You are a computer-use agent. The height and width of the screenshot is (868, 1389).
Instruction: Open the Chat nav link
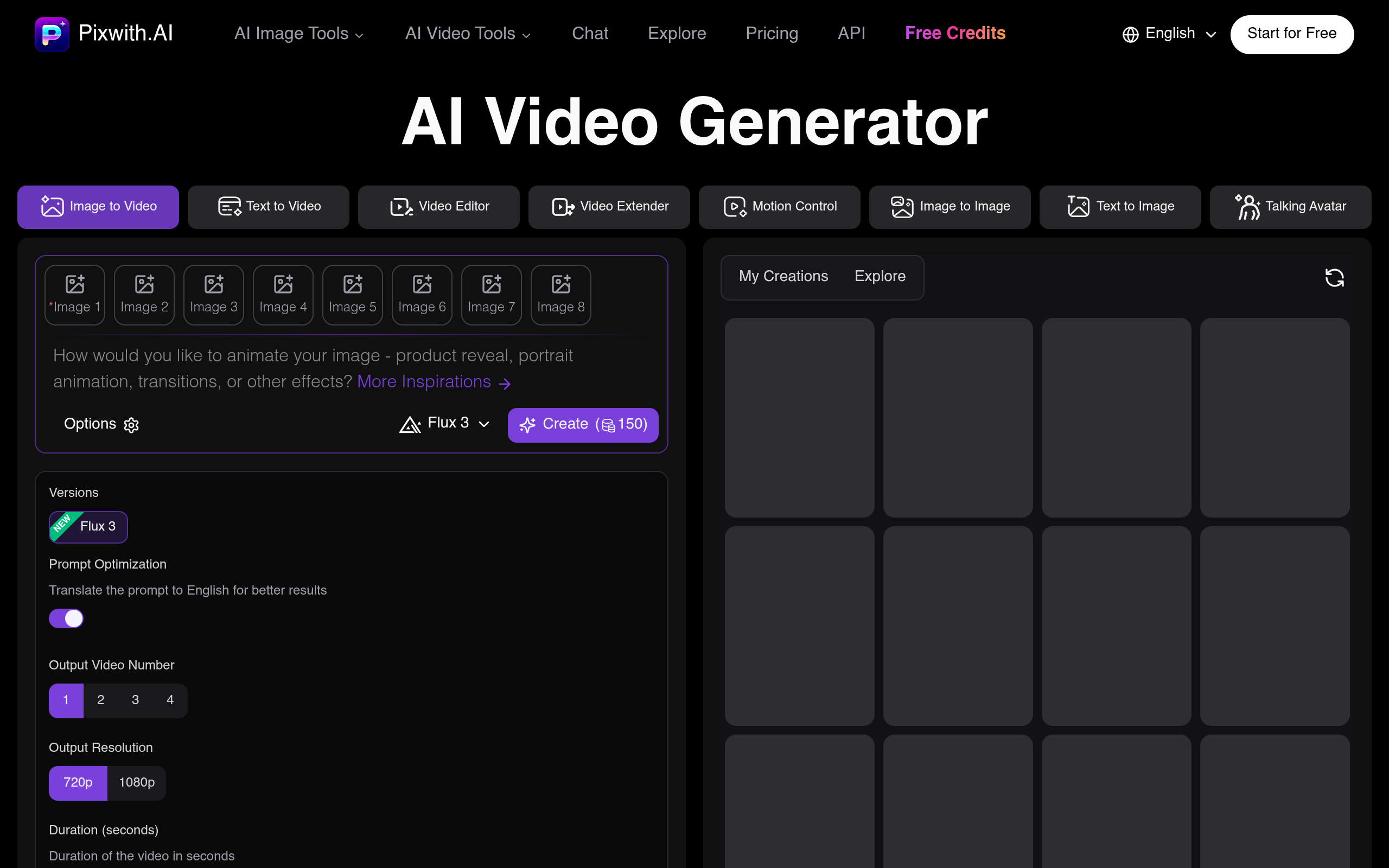pyautogui.click(x=590, y=34)
